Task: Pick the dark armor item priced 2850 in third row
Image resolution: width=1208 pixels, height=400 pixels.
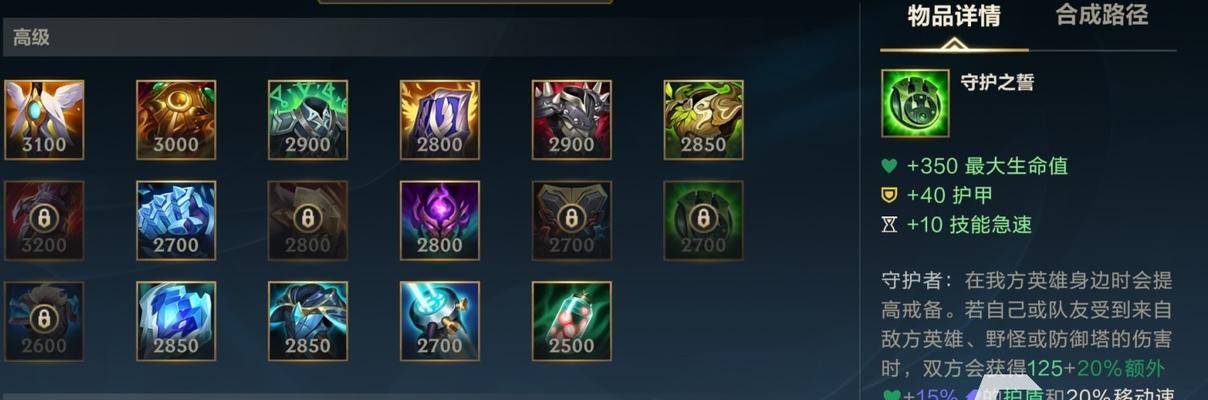Action: (x=308, y=321)
